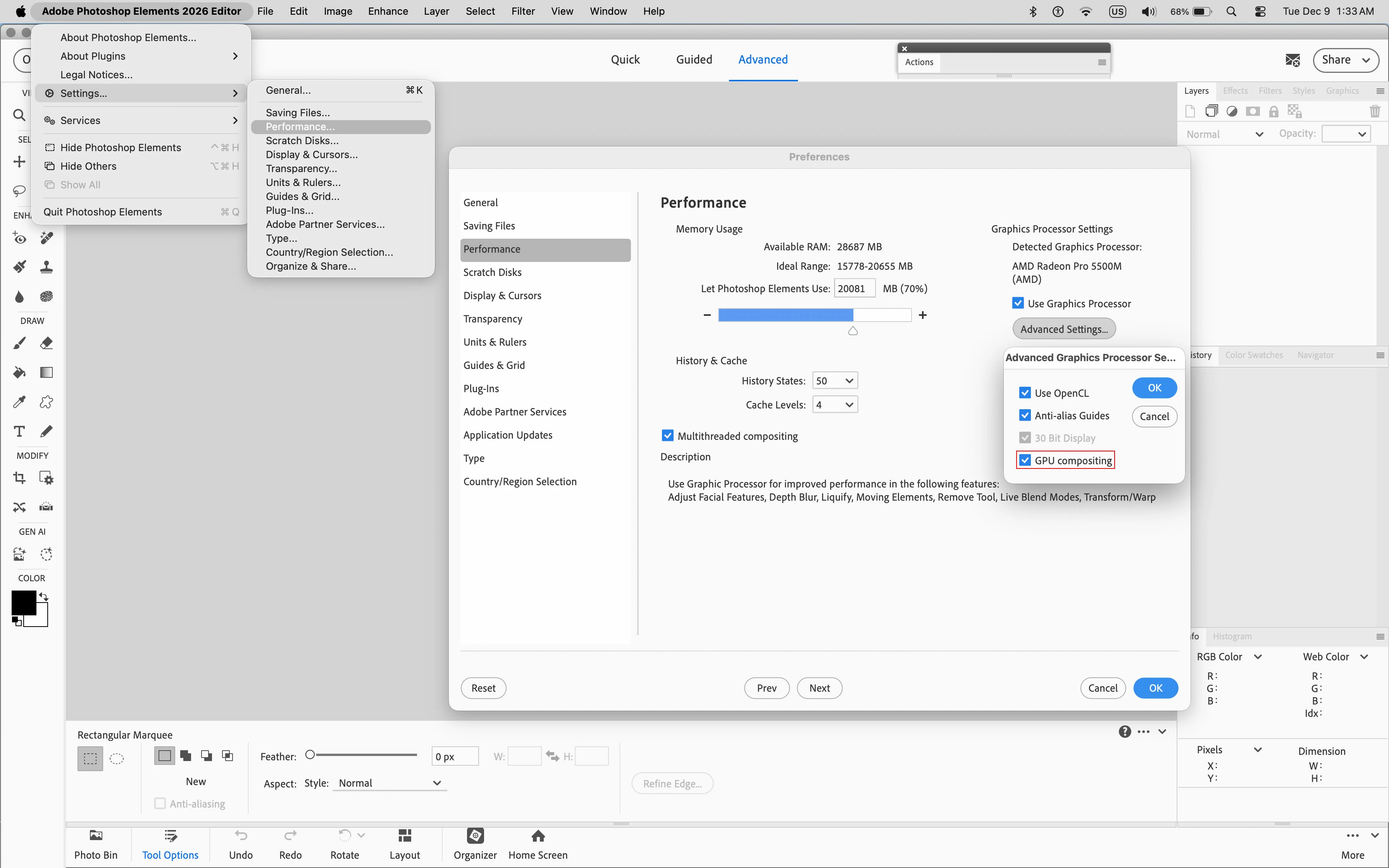Viewport: 1389px width, 868px height.
Task: Select the Custom Shape tool
Action: click(x=47, y=402)
